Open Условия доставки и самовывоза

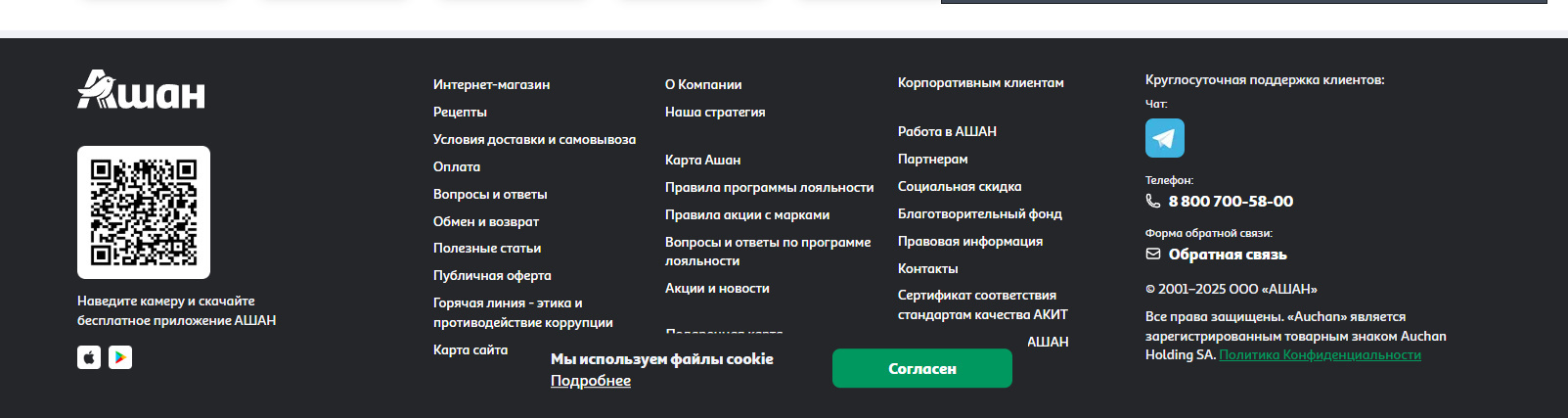534,139
